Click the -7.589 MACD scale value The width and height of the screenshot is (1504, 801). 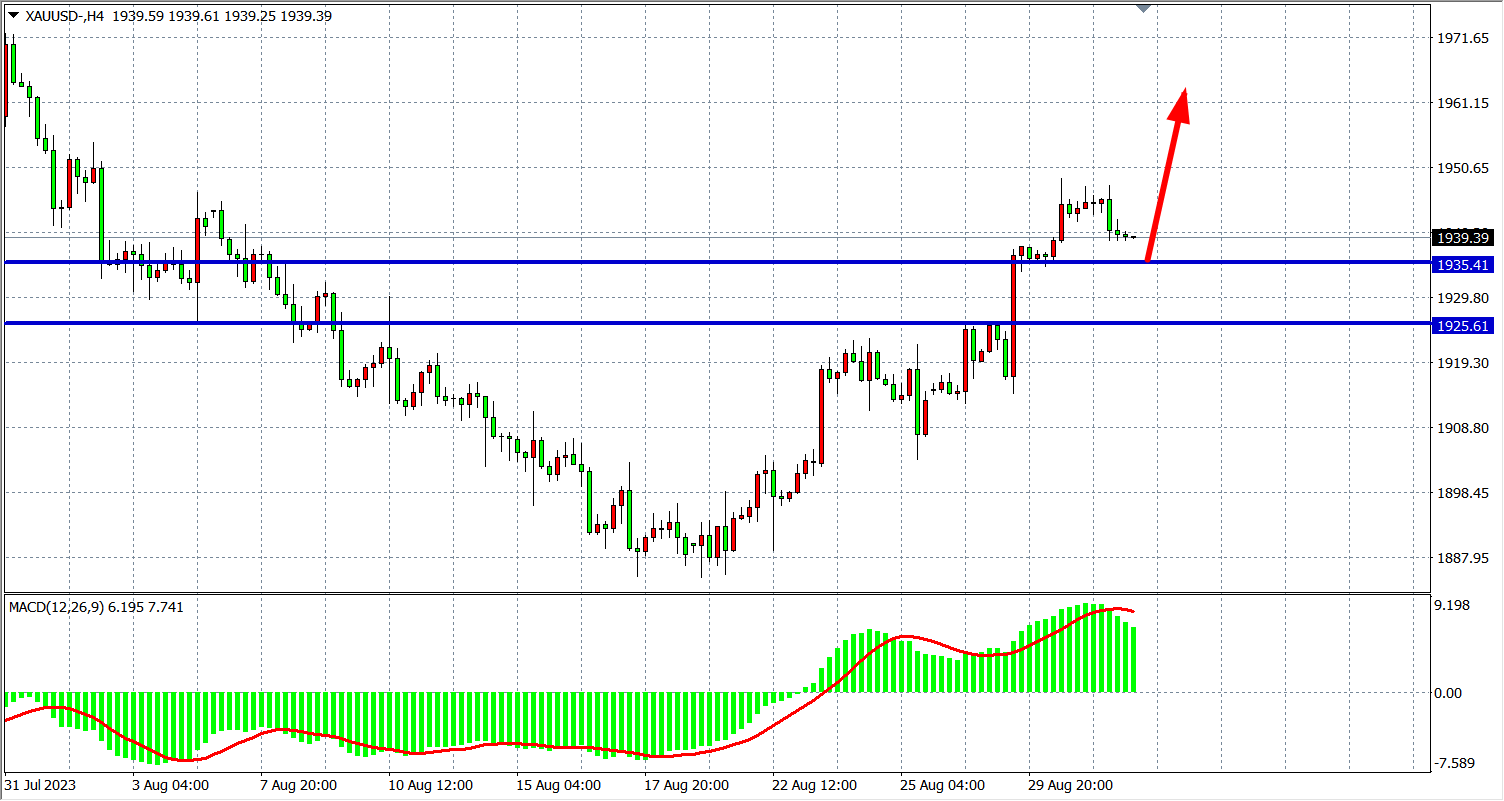1456,764
